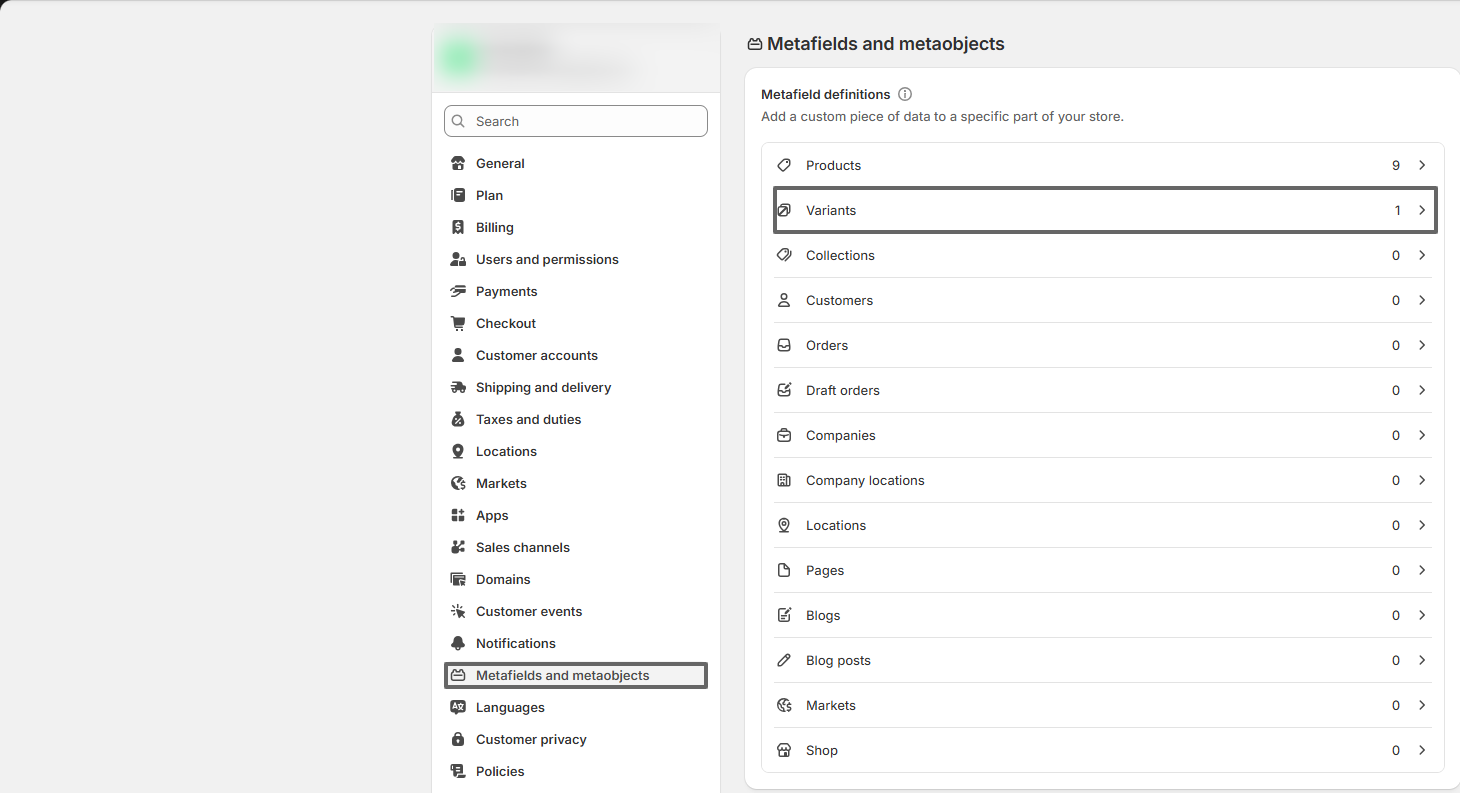Click the Shop storefront icon in list

785,751
